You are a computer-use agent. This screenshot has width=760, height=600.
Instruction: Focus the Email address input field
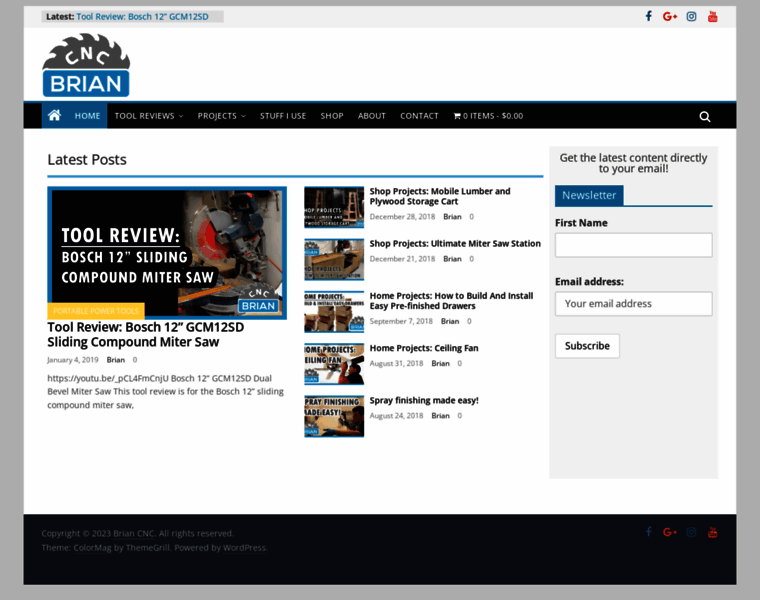633,304
